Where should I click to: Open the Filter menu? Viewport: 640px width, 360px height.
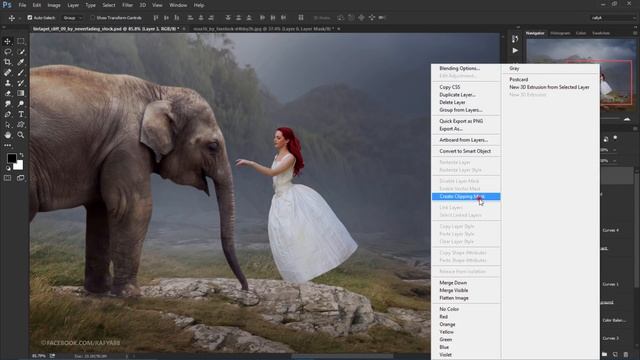point(127,5)
